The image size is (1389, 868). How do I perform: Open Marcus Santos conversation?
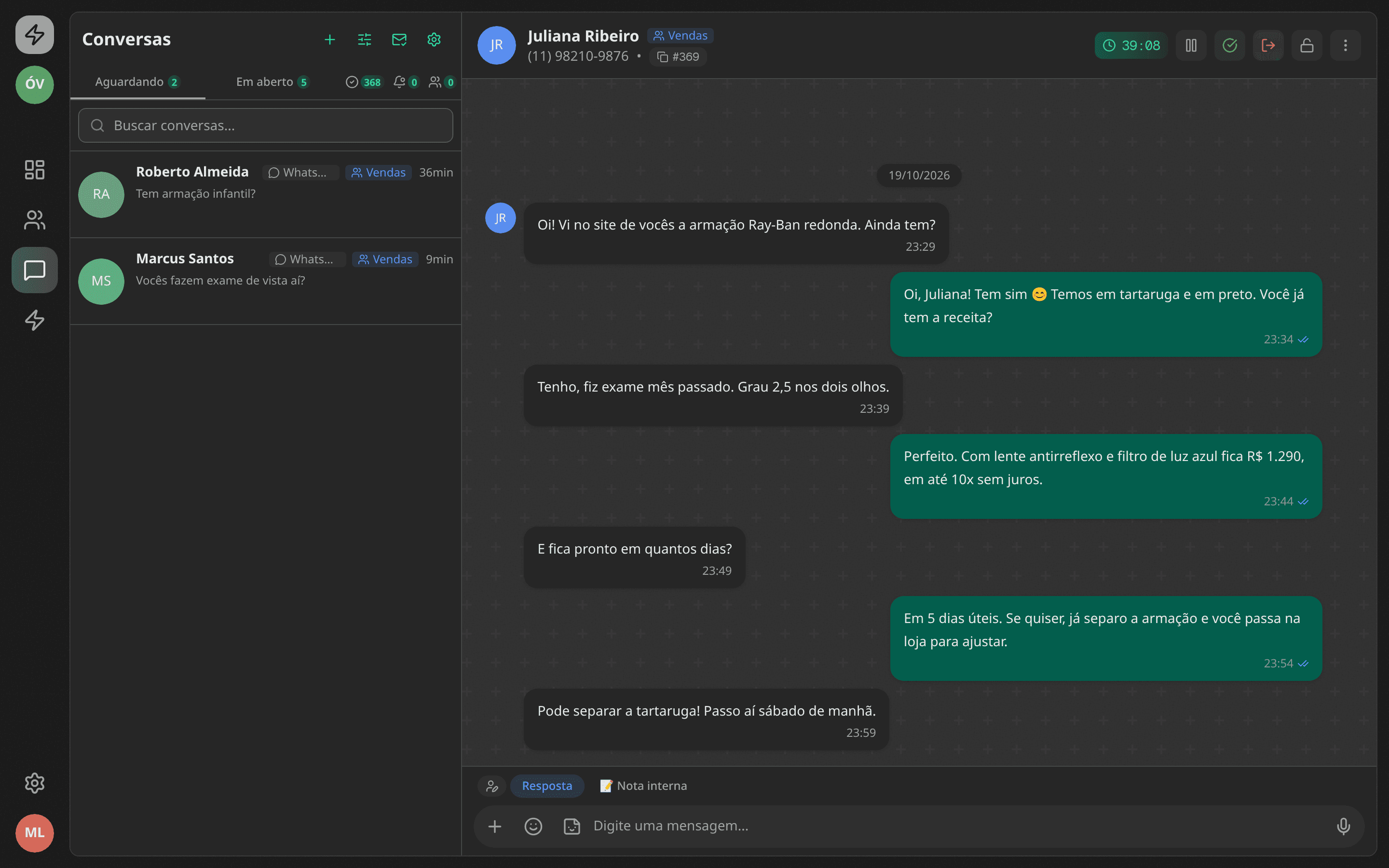coord(266,281)
